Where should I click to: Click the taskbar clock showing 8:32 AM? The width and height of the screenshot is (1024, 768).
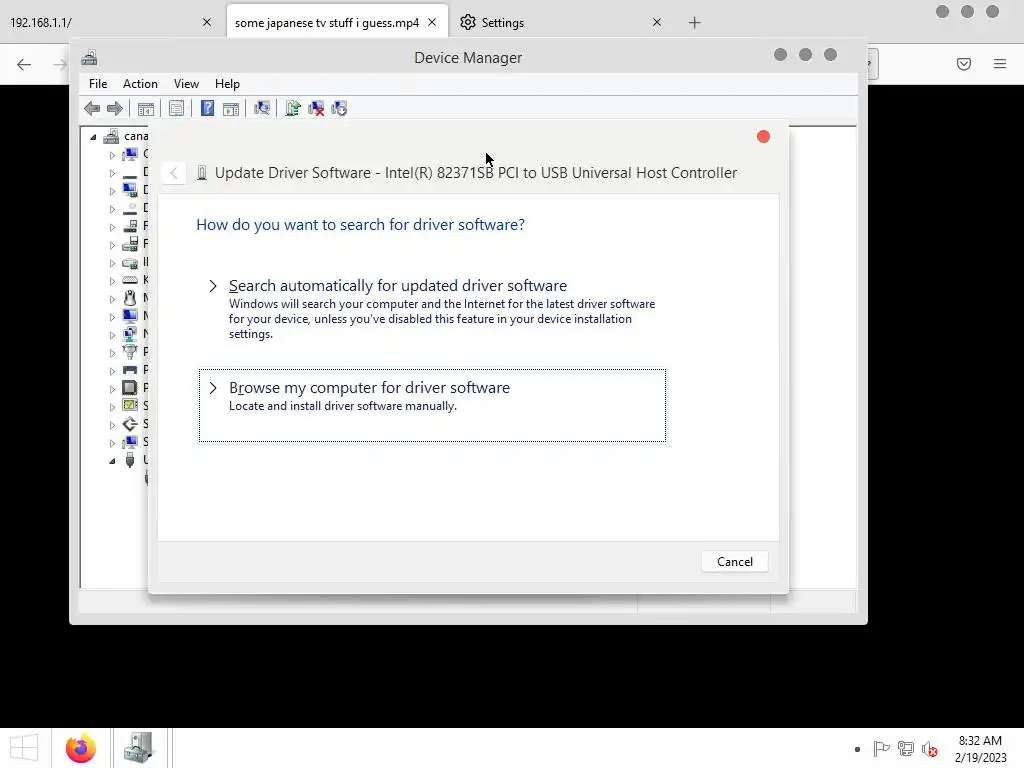[980, 749]
